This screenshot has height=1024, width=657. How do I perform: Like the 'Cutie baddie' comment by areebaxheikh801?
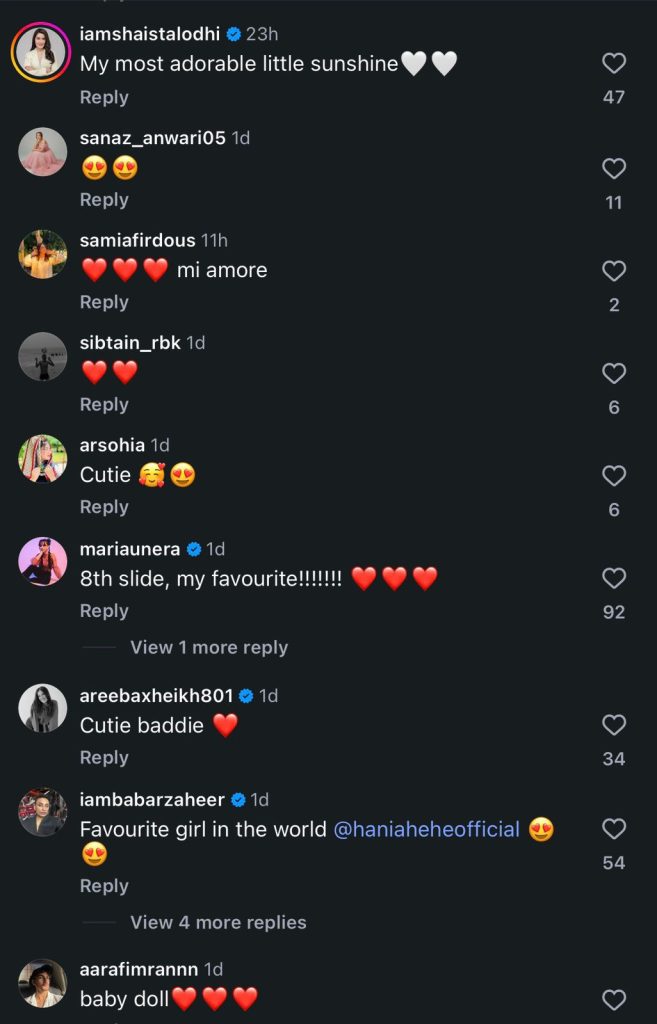coord(613,725)
